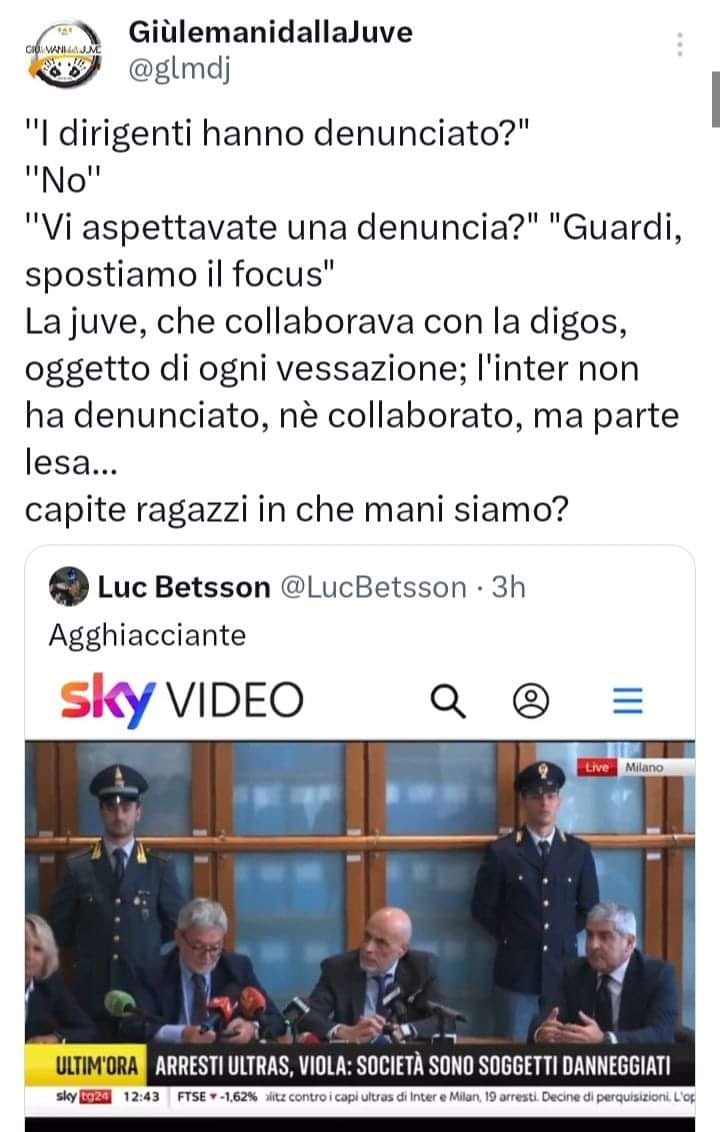Open the three-dot tweet options menu
Screen dimensions: 720x1132
pos(679,44)
